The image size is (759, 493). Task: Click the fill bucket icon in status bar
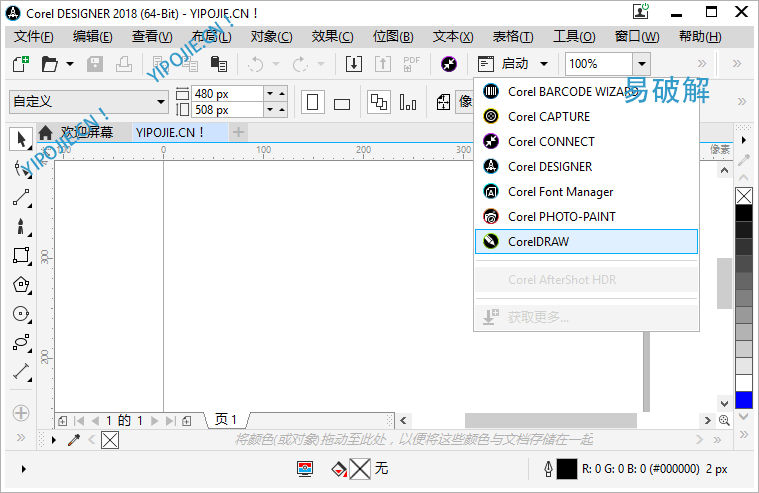click(x=339, y=469)
